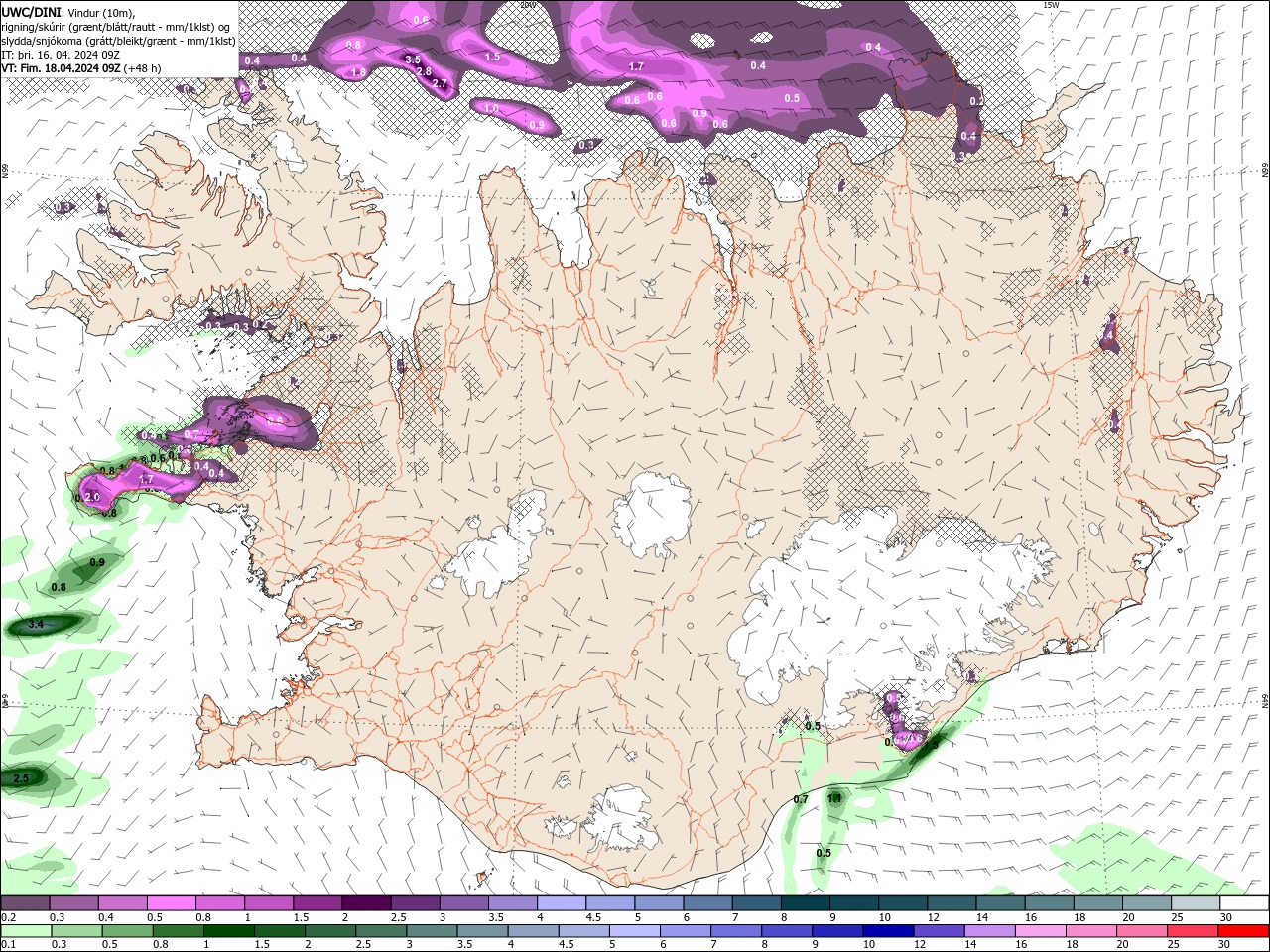Click the 'IT: þri. 16. 04. 2024 09Z' line

pos(62,55)
